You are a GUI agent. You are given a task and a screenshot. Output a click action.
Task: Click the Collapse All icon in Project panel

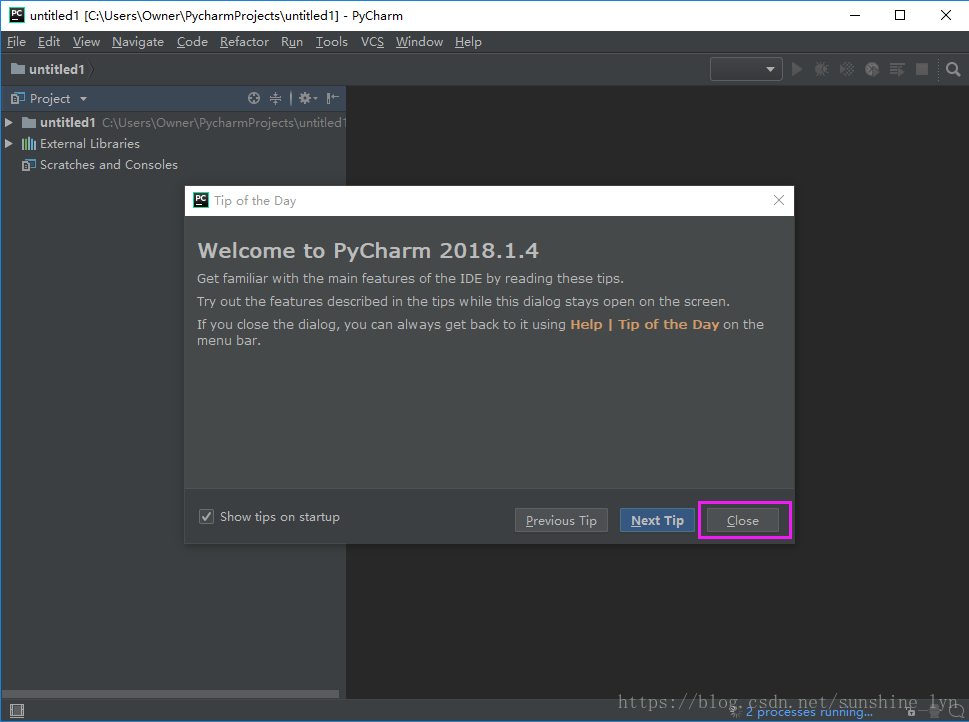(275, 98)
